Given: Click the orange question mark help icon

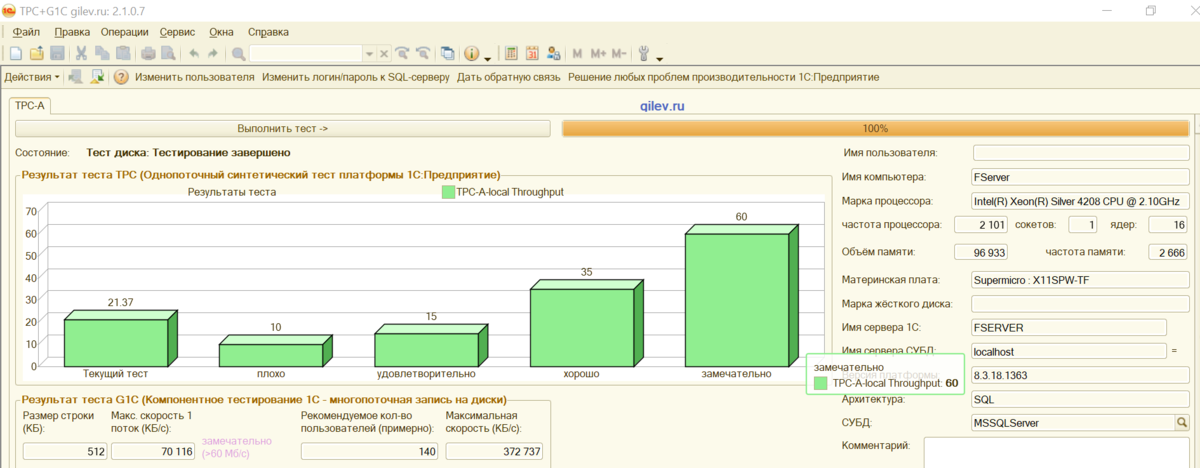Looking at the screenshot, I should tap(121, 77).
